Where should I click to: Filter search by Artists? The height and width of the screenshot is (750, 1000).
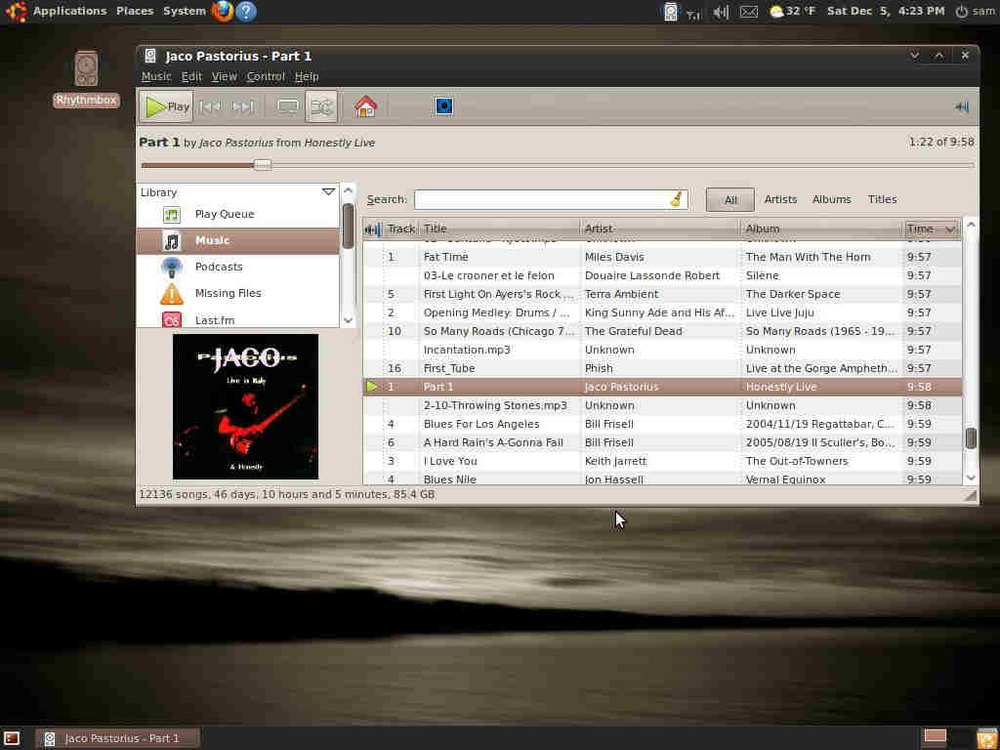(x=780, y=200)
